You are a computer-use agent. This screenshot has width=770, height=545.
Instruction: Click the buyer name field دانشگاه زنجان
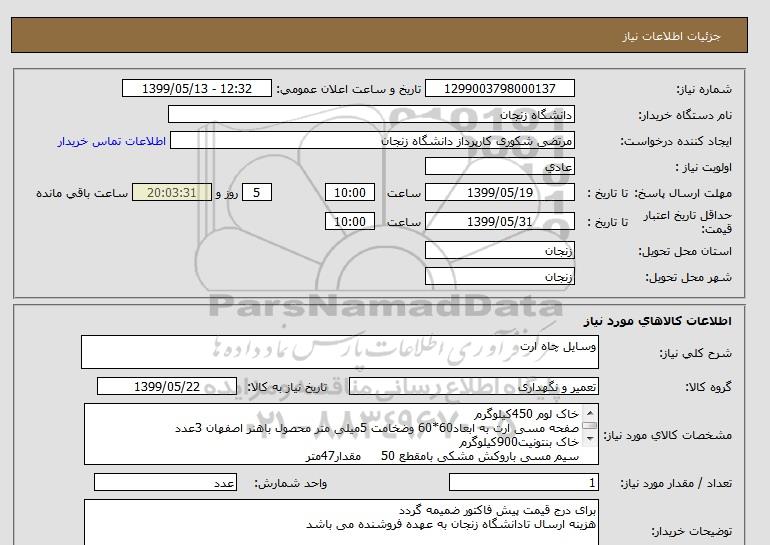click(371, 115)
